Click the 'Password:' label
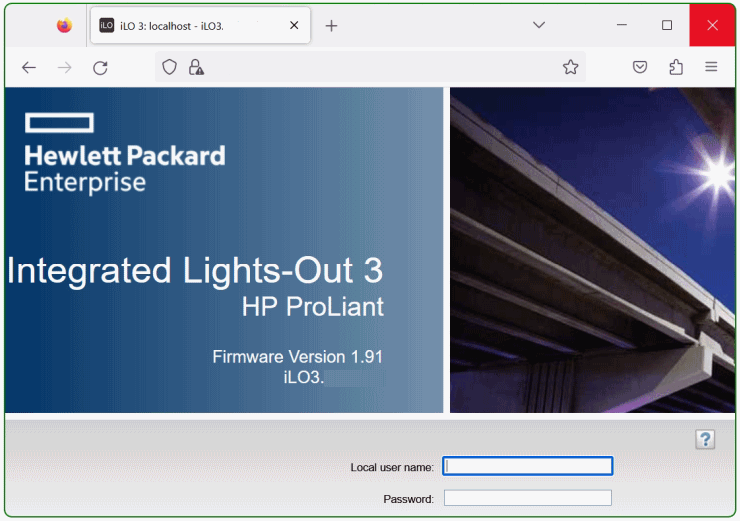Viewport: 740px width, 521px height. tap(408, 499)
